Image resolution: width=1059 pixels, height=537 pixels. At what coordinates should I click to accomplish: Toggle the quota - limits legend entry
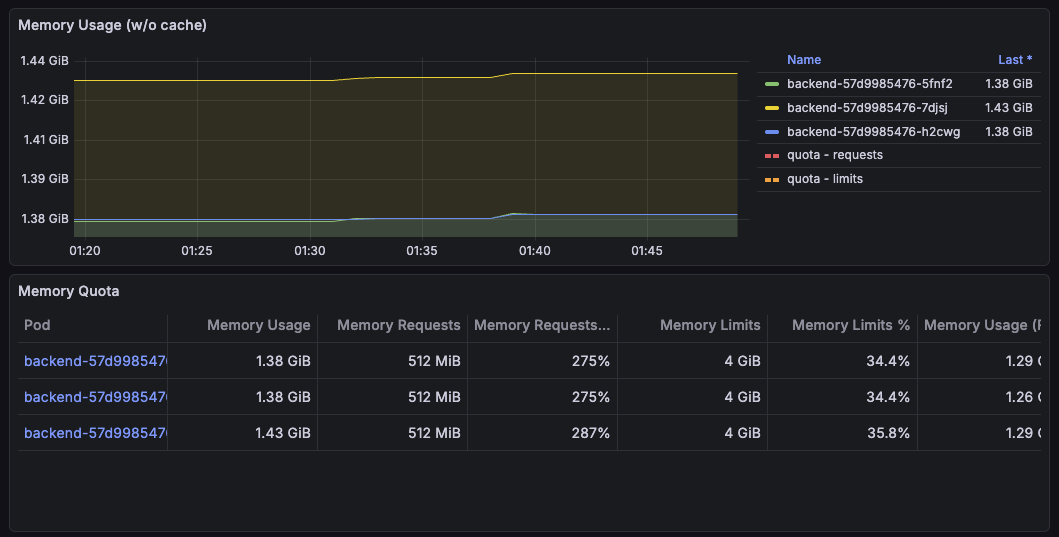824,180
